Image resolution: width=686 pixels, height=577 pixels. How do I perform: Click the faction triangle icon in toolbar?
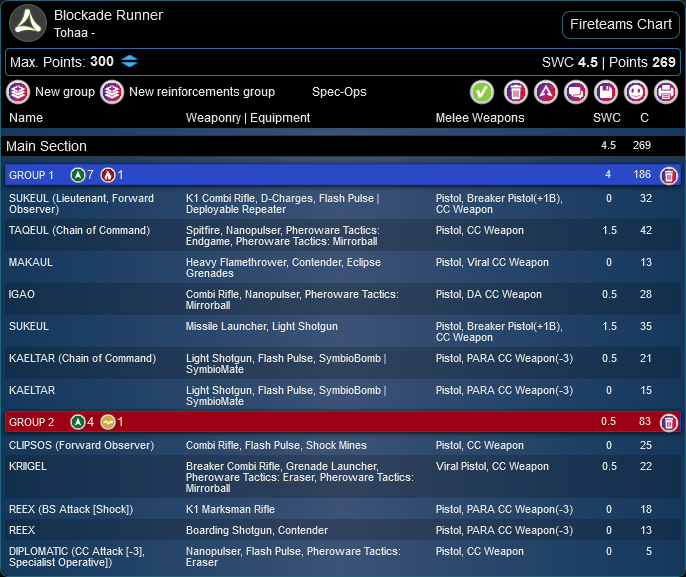point(546,92)
